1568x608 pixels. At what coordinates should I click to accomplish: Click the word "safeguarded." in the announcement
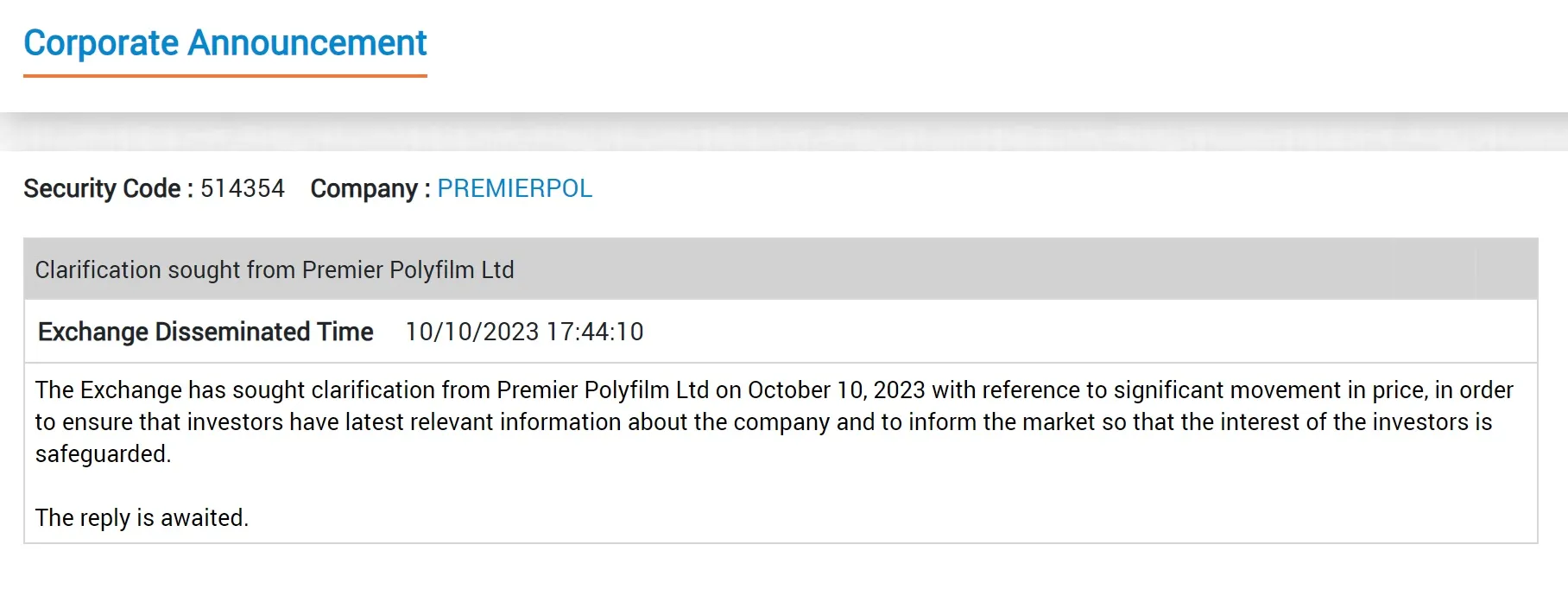coord(103,453)
